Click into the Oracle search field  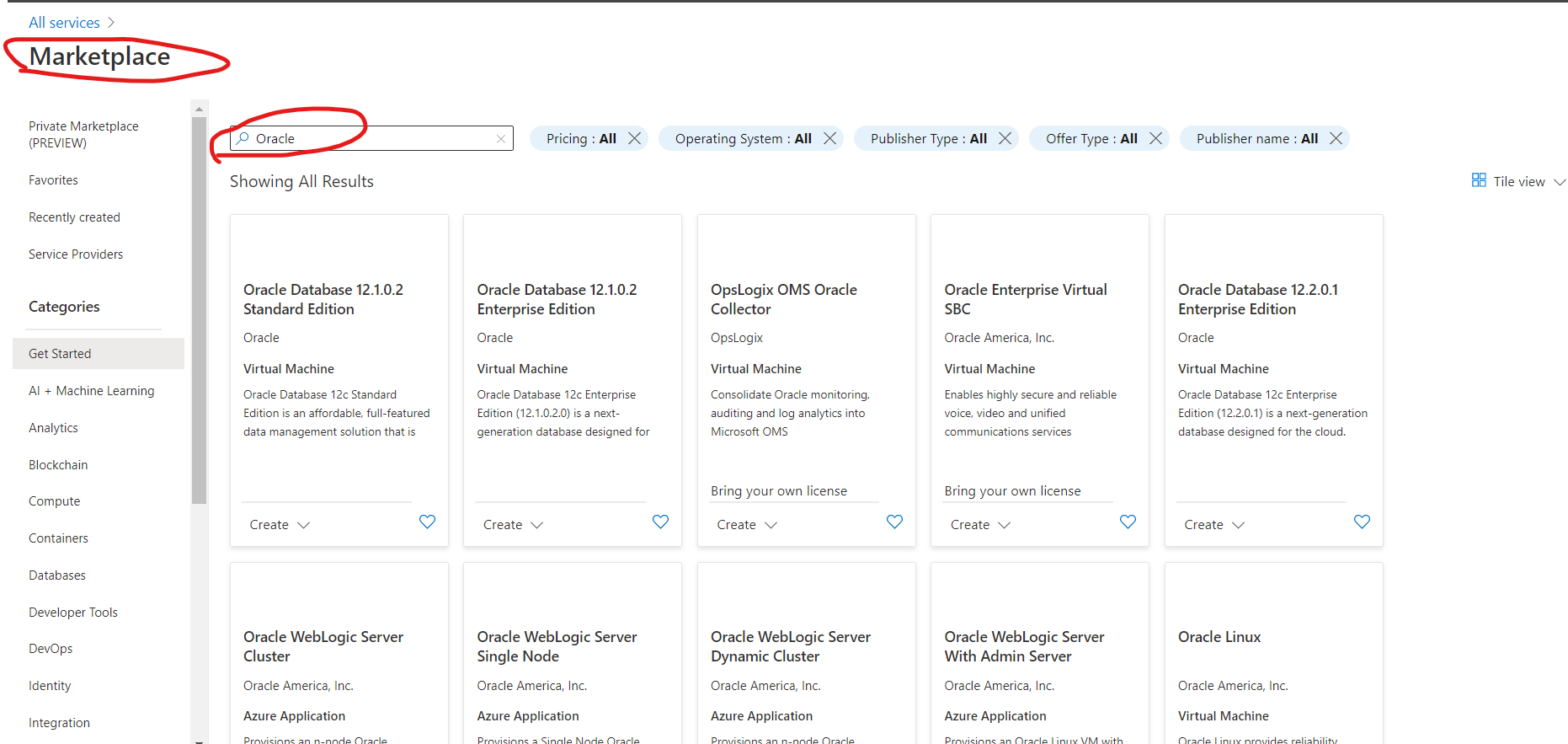(371, 138)
